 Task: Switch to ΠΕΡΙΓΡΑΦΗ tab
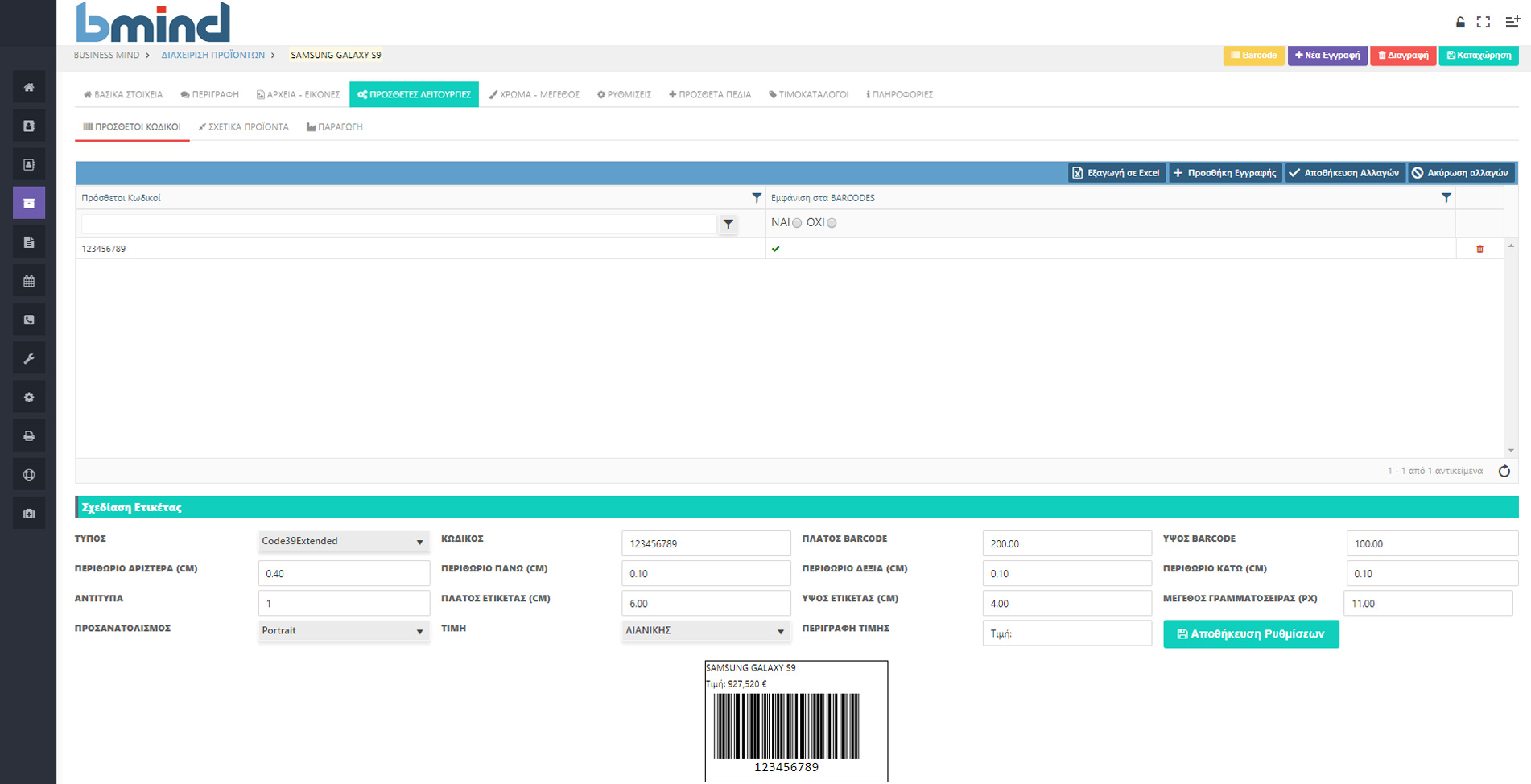point(210,94)
